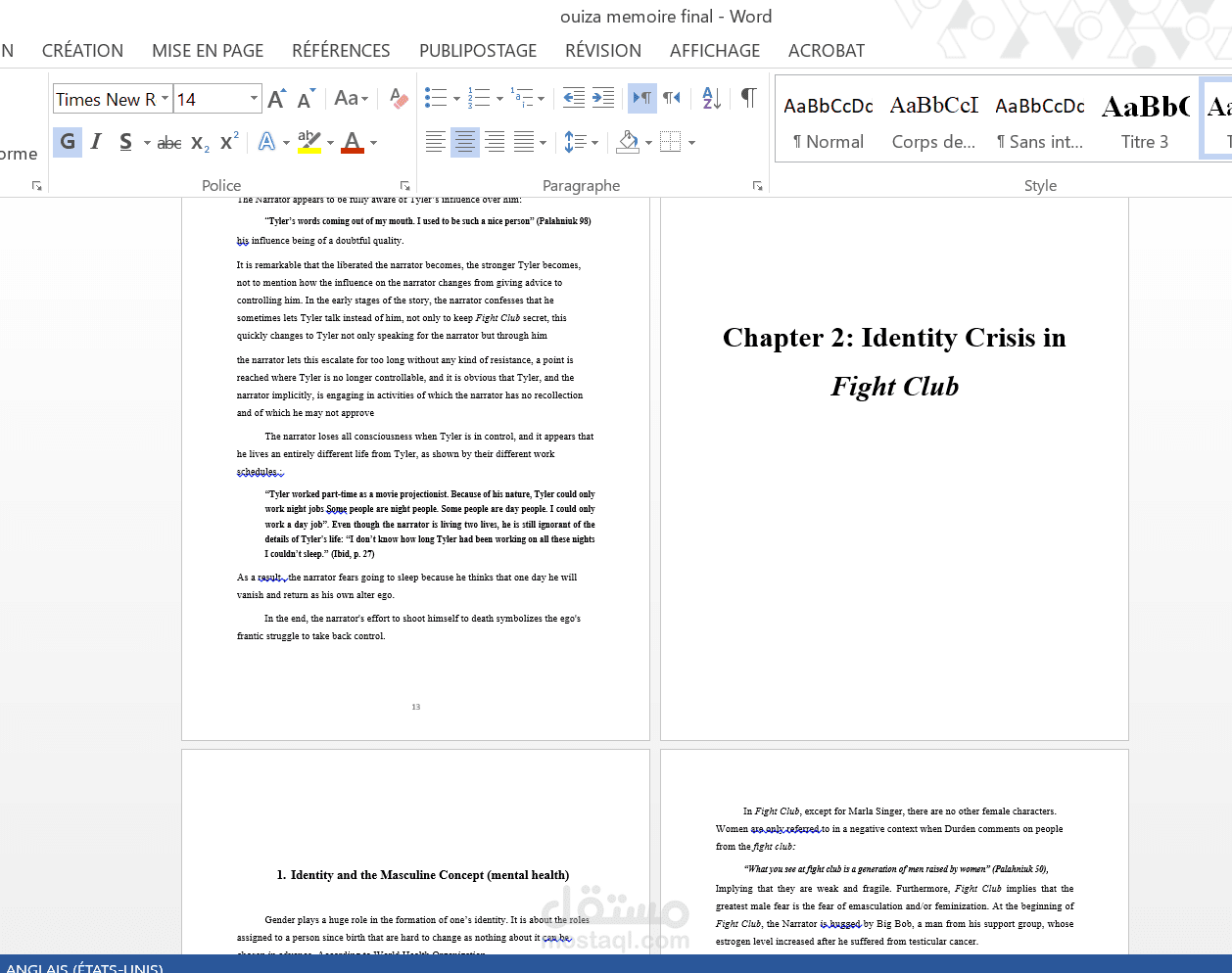This screenshot has height=973, width=1232.
Task: Open CRÉATION ribbon tab
Action: point(82,50)
